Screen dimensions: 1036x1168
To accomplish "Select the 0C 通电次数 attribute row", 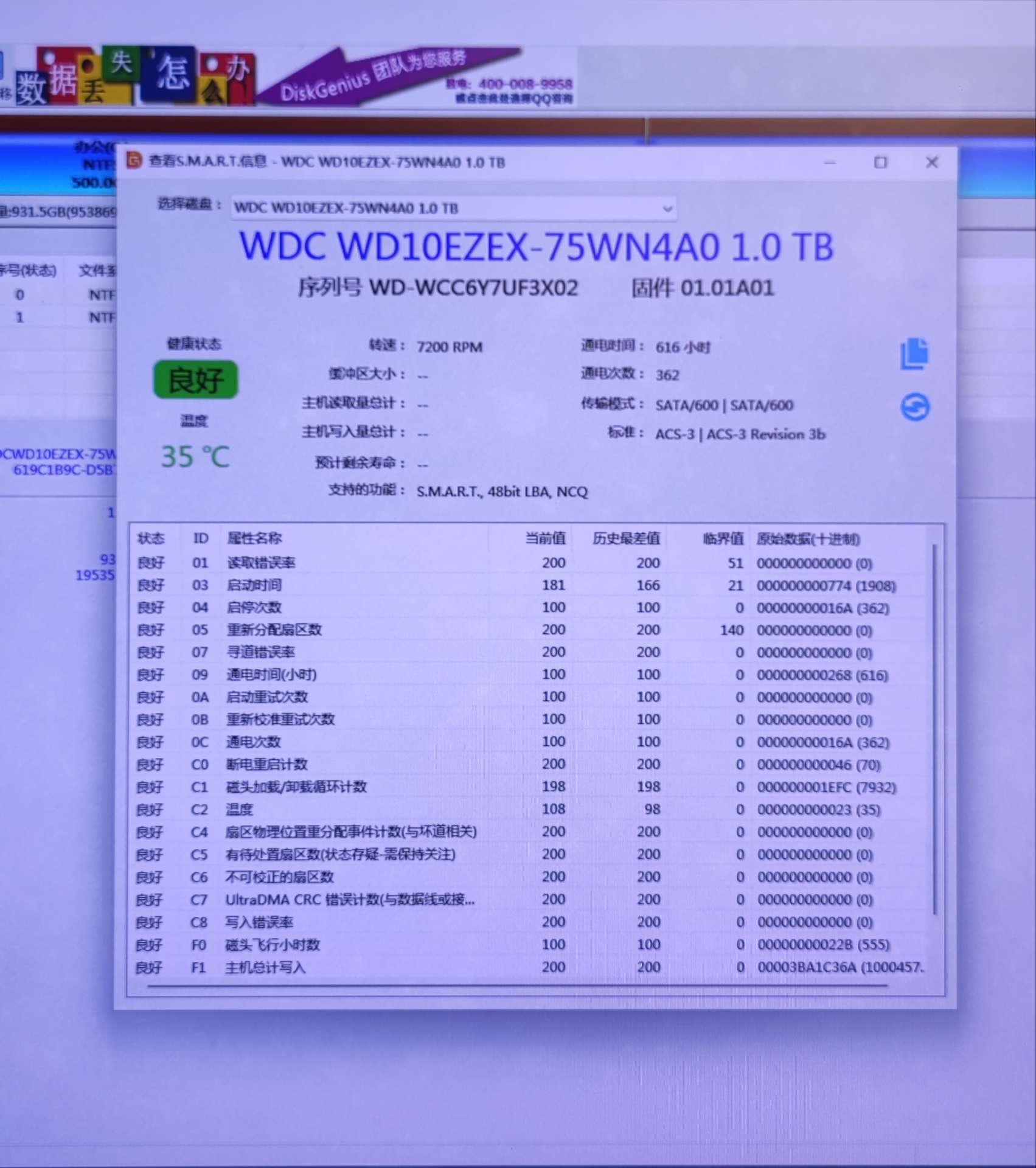I will (x=530, y=742).
